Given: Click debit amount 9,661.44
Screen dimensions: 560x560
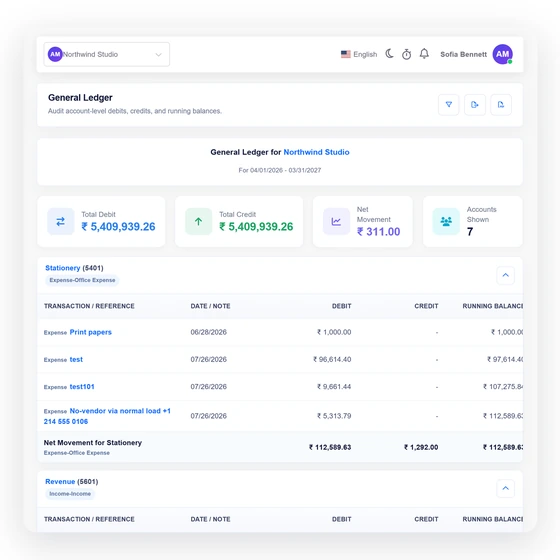Looking at the screenshot, I should pos(334,387).
